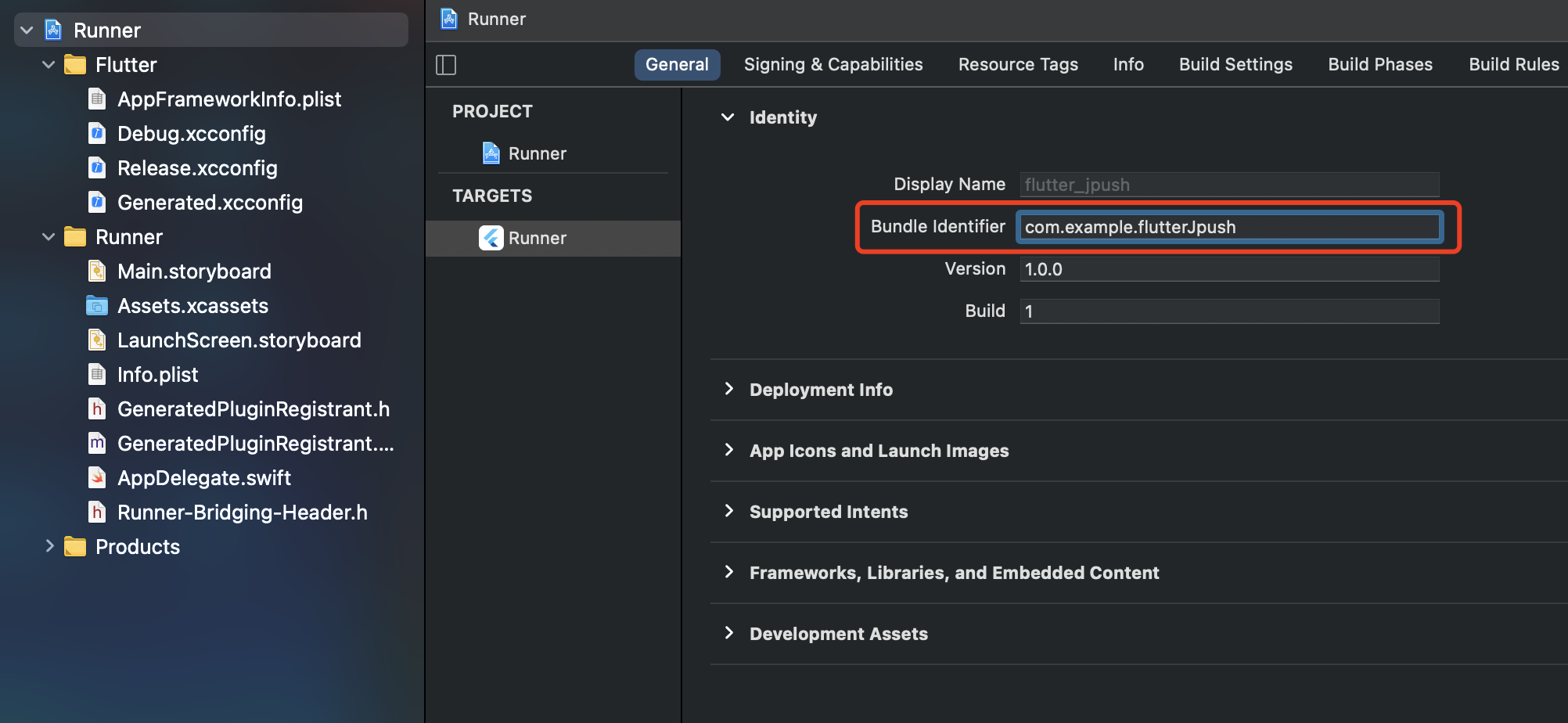Click the Debug.xcconfig file icon
Viewport: 1568px width, 723px height.
[97, 134]
